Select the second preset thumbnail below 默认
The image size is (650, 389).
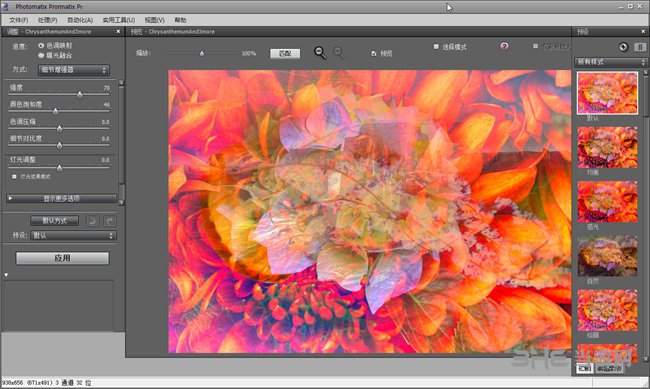tap(607, 147)
